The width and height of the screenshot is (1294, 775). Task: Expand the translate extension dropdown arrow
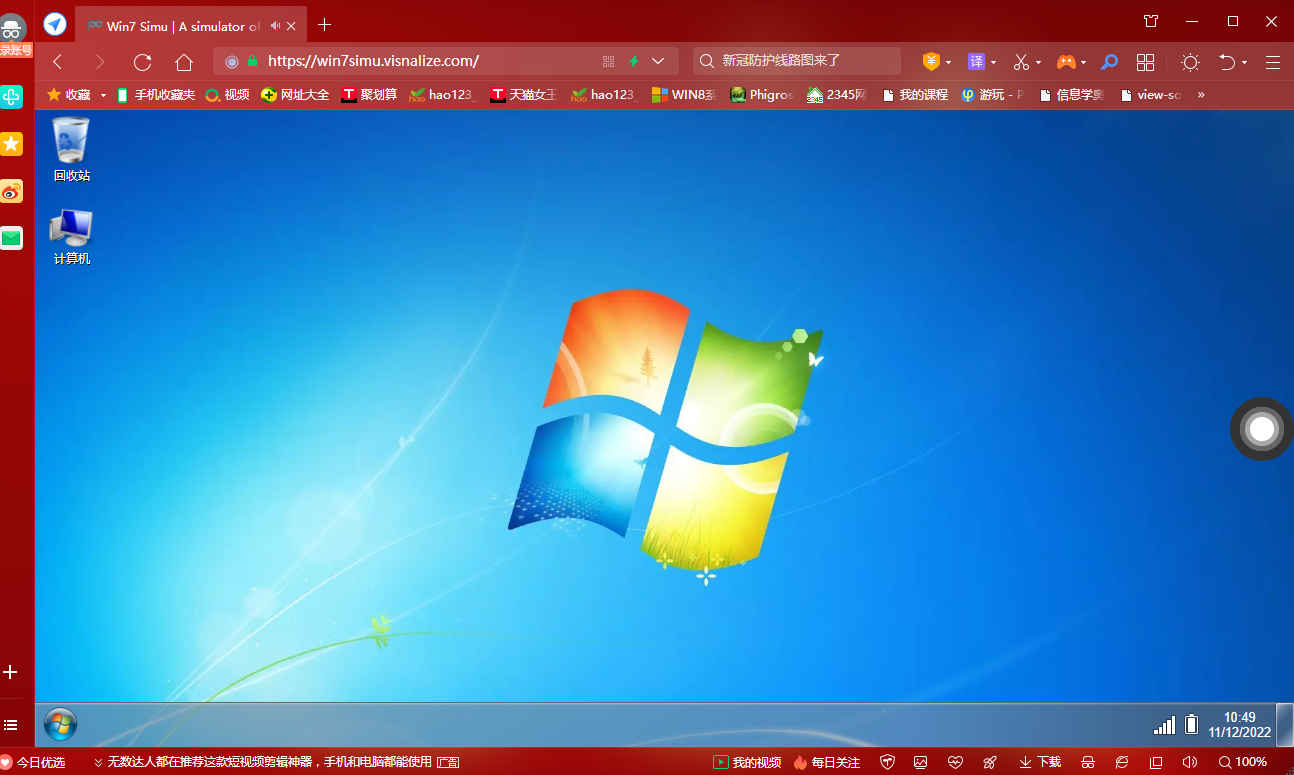(993, 62)
